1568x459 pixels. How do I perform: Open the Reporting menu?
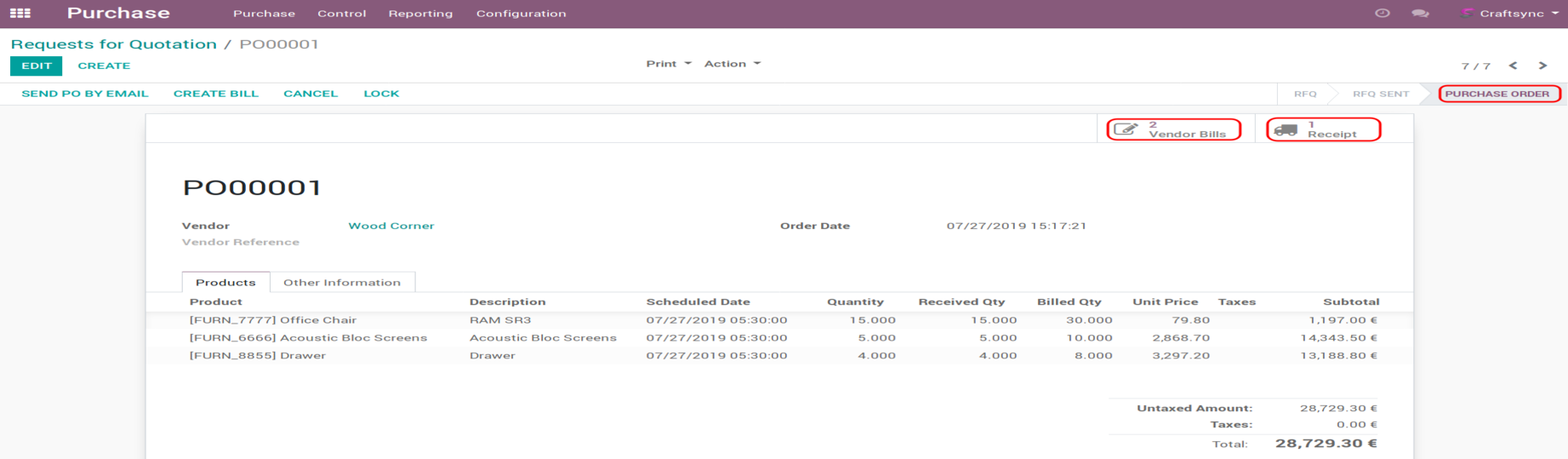click(x=420, y=14)
